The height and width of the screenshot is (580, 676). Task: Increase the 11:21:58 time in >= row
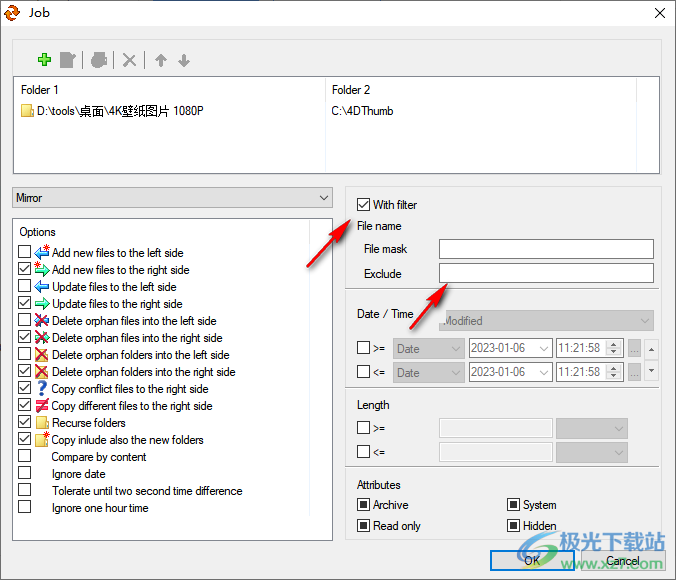(613, 344)
